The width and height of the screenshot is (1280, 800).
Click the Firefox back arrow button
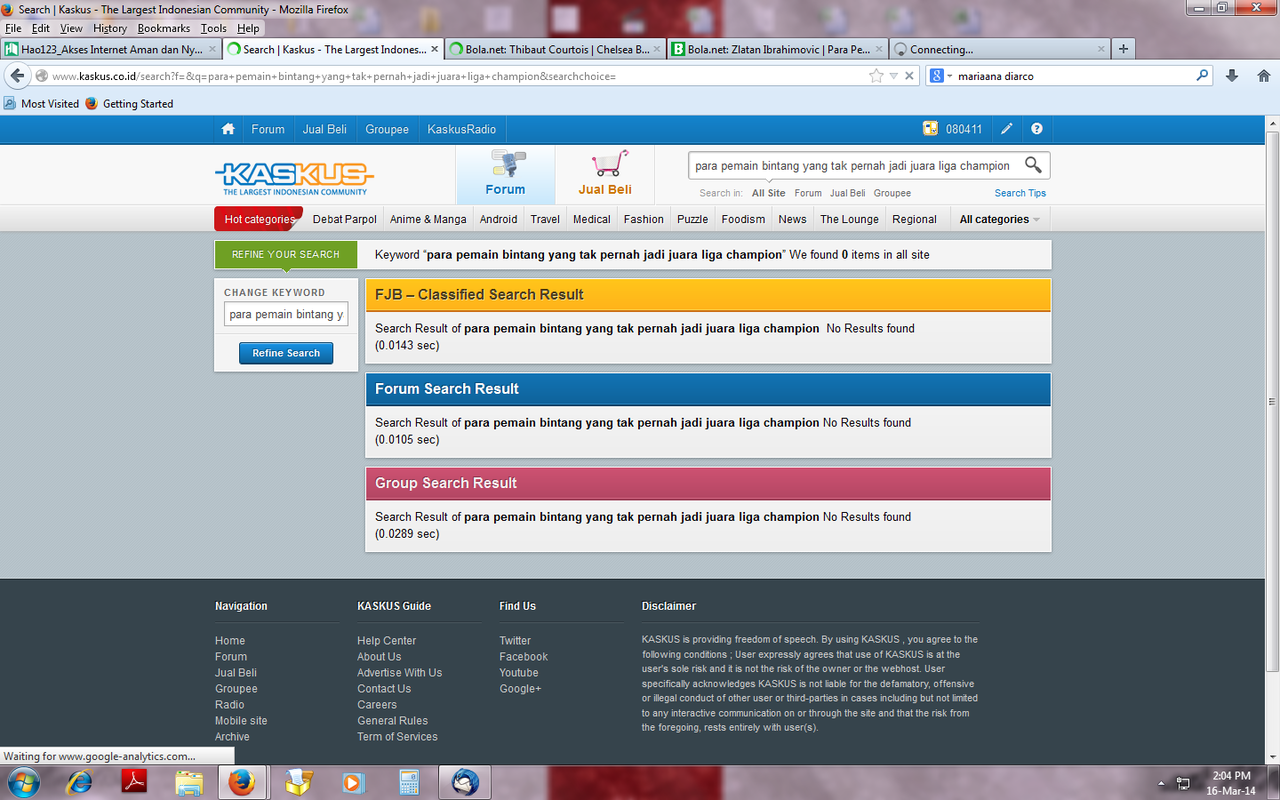click(17, 76)
